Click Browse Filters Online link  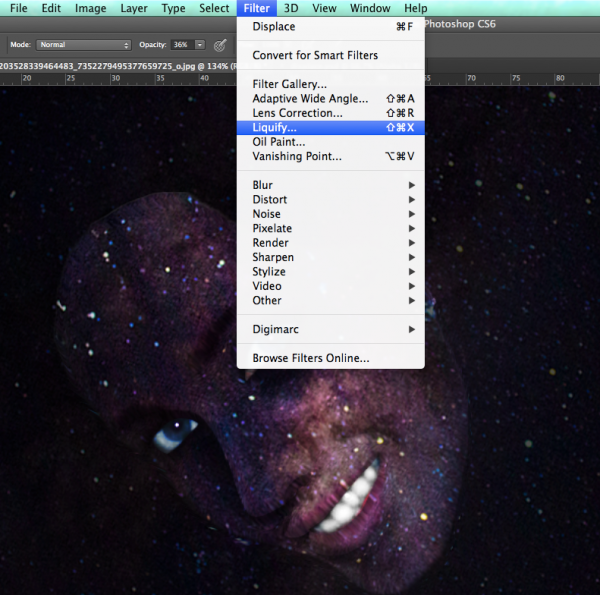pos(311,358)
